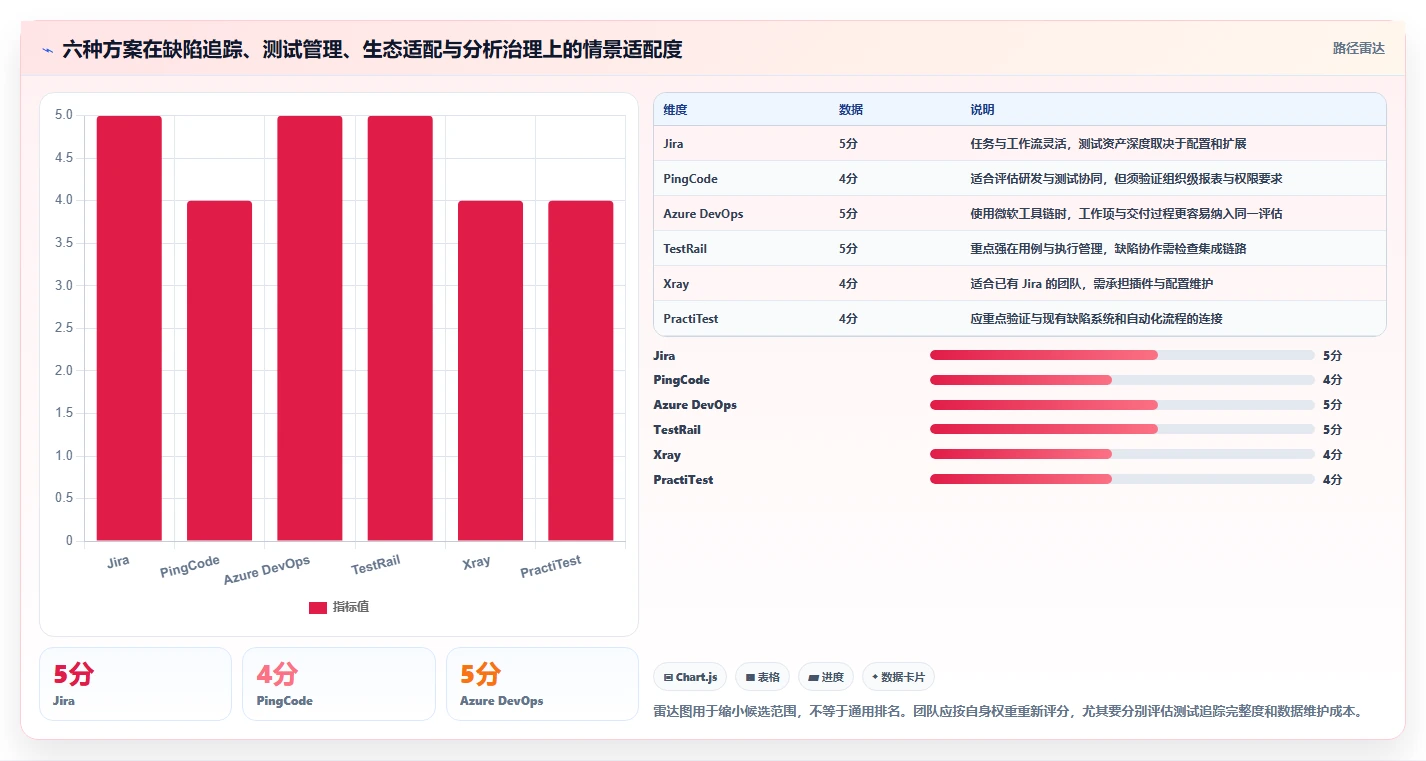
Task: Click the PractiTest progress bar
Action: (1122, 480)
